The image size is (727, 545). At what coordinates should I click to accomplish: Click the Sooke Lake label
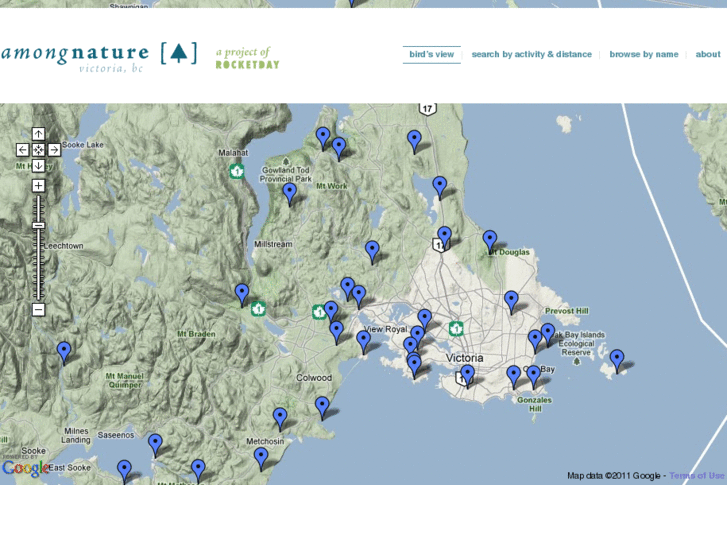pyautogui.click(x=83, y=145)
